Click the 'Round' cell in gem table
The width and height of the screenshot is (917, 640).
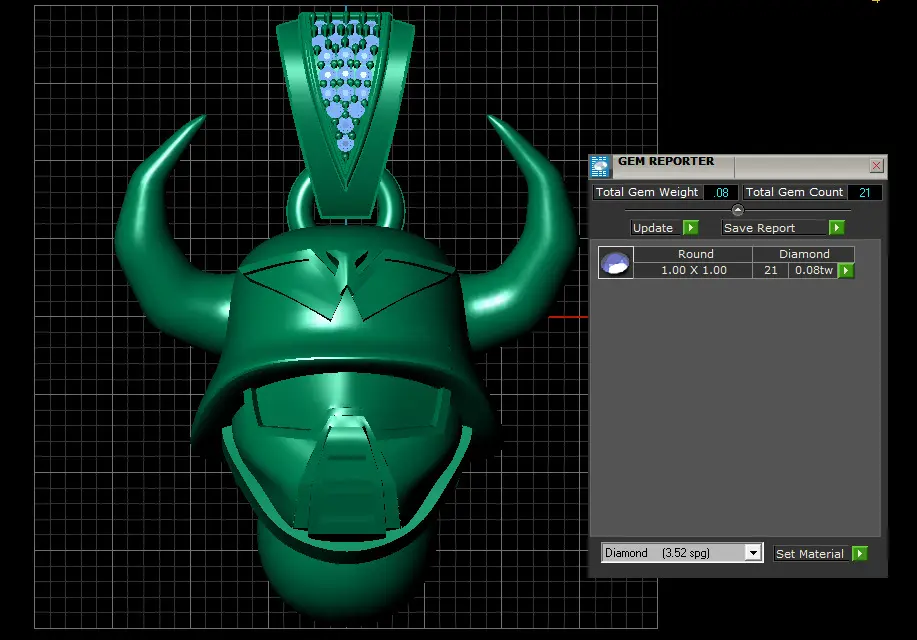694,254
